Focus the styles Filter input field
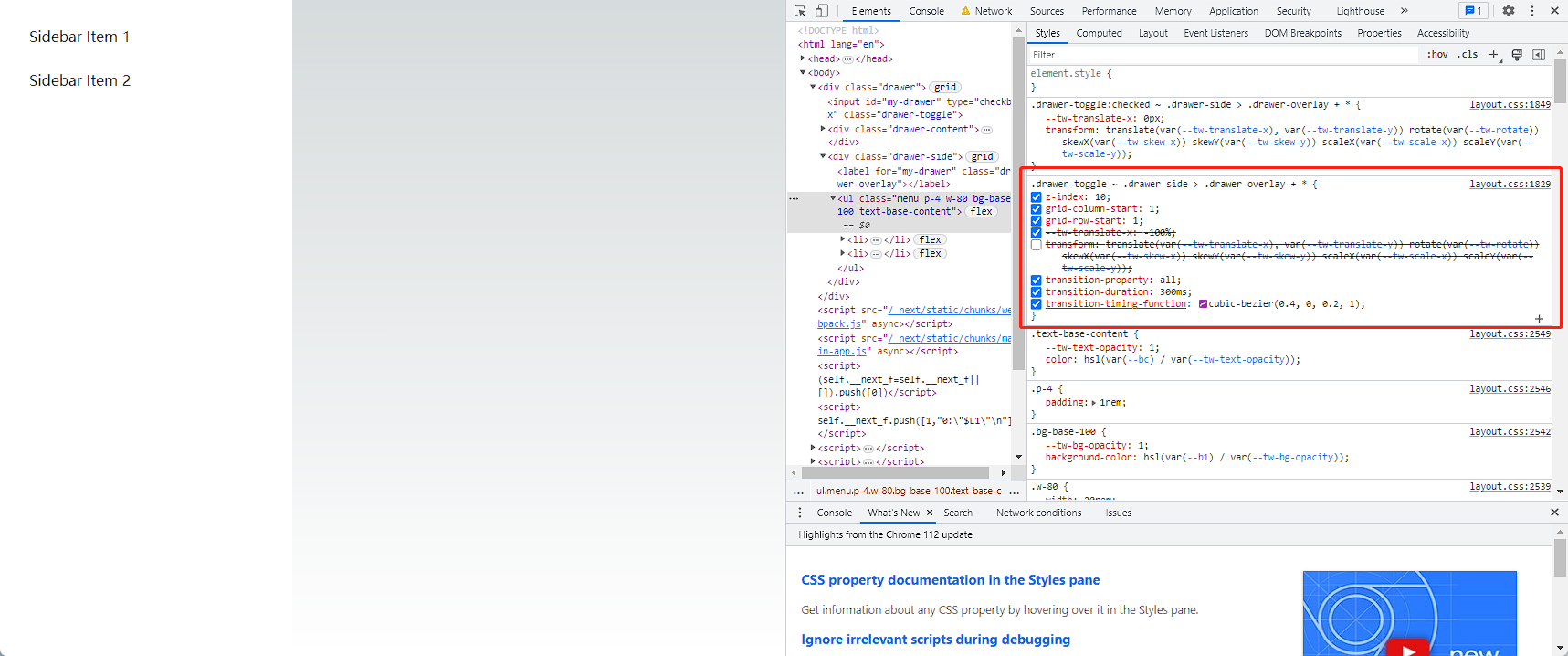 click(1224, 55)
